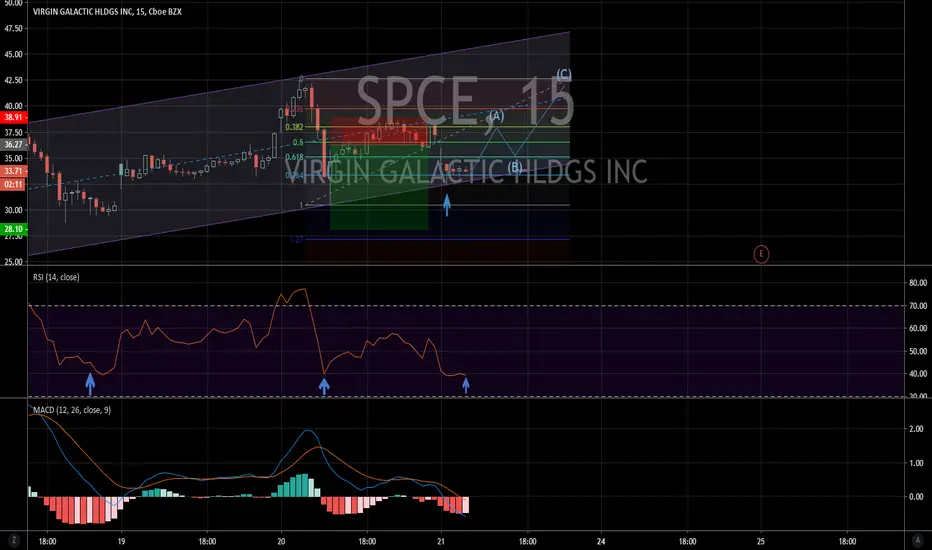This screenshot has width=932, height=550.
Task: Click the 2.00 MACD scale value
Action: point(917,429)
